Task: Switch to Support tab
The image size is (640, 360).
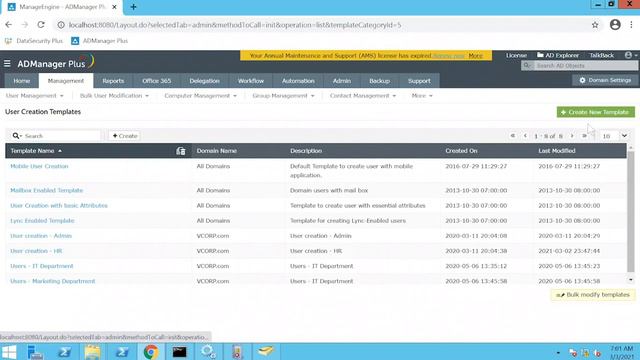Action: coord(419,81)
